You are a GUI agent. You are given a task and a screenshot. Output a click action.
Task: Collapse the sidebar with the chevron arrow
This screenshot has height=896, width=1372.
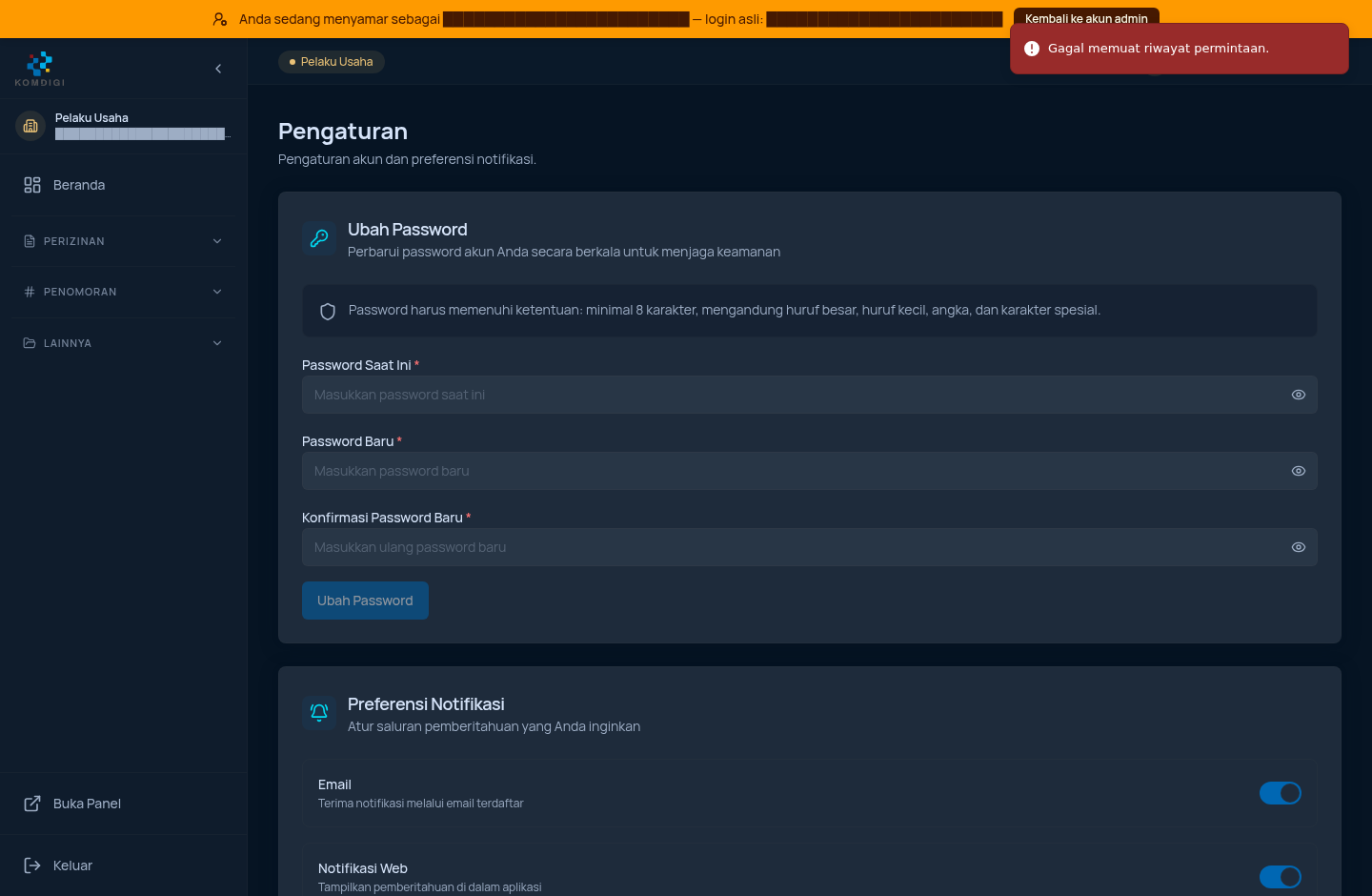(x=218, y=69)
